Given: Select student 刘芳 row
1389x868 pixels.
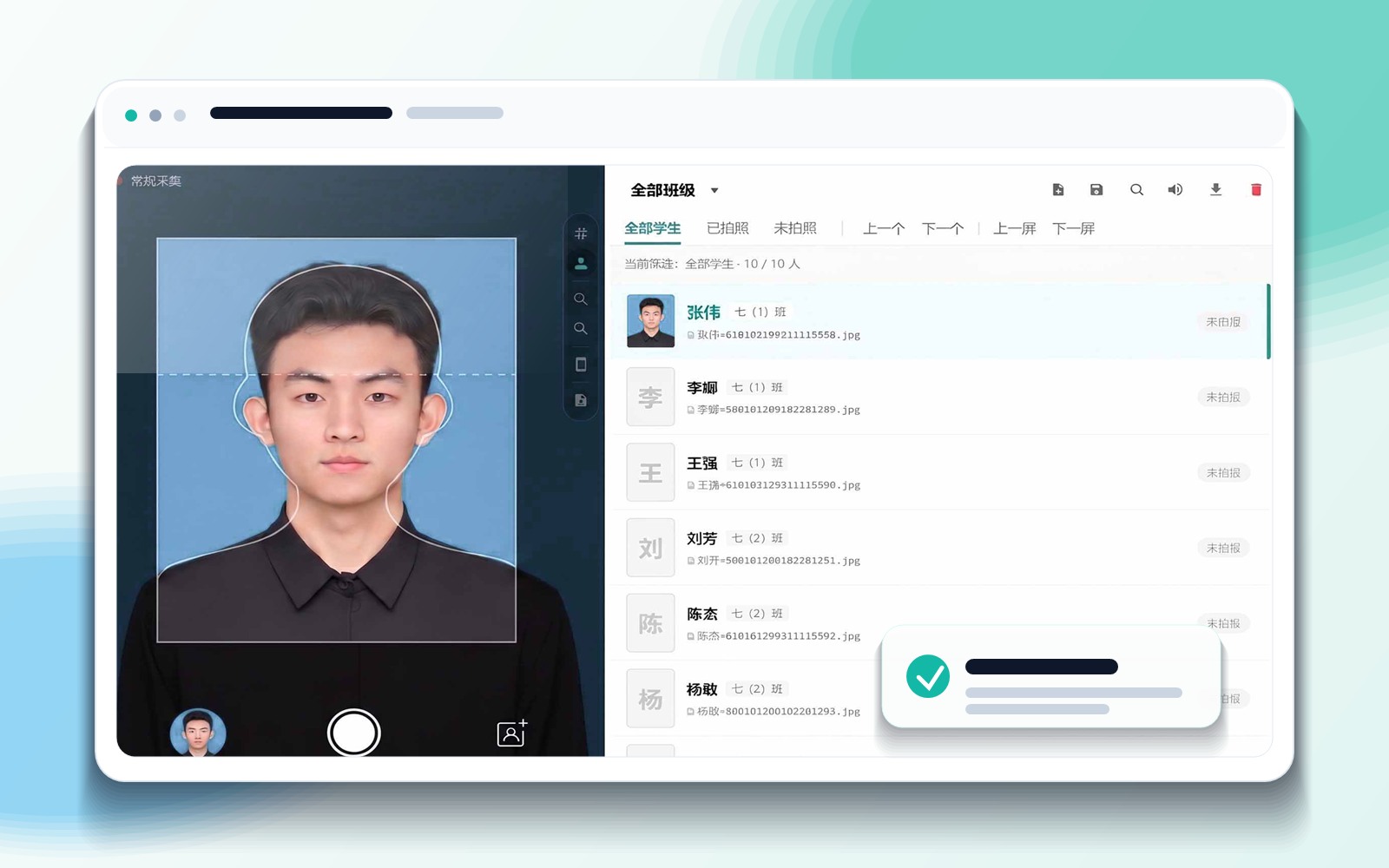Looking at the screenshot, I should pos(940,548).
